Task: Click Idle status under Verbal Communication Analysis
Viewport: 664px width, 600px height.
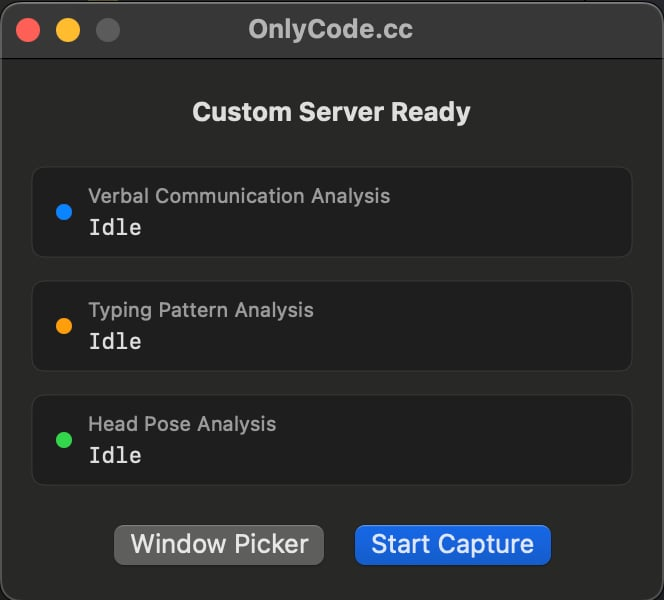Action: pyautogui.click(x=115, y=228)
